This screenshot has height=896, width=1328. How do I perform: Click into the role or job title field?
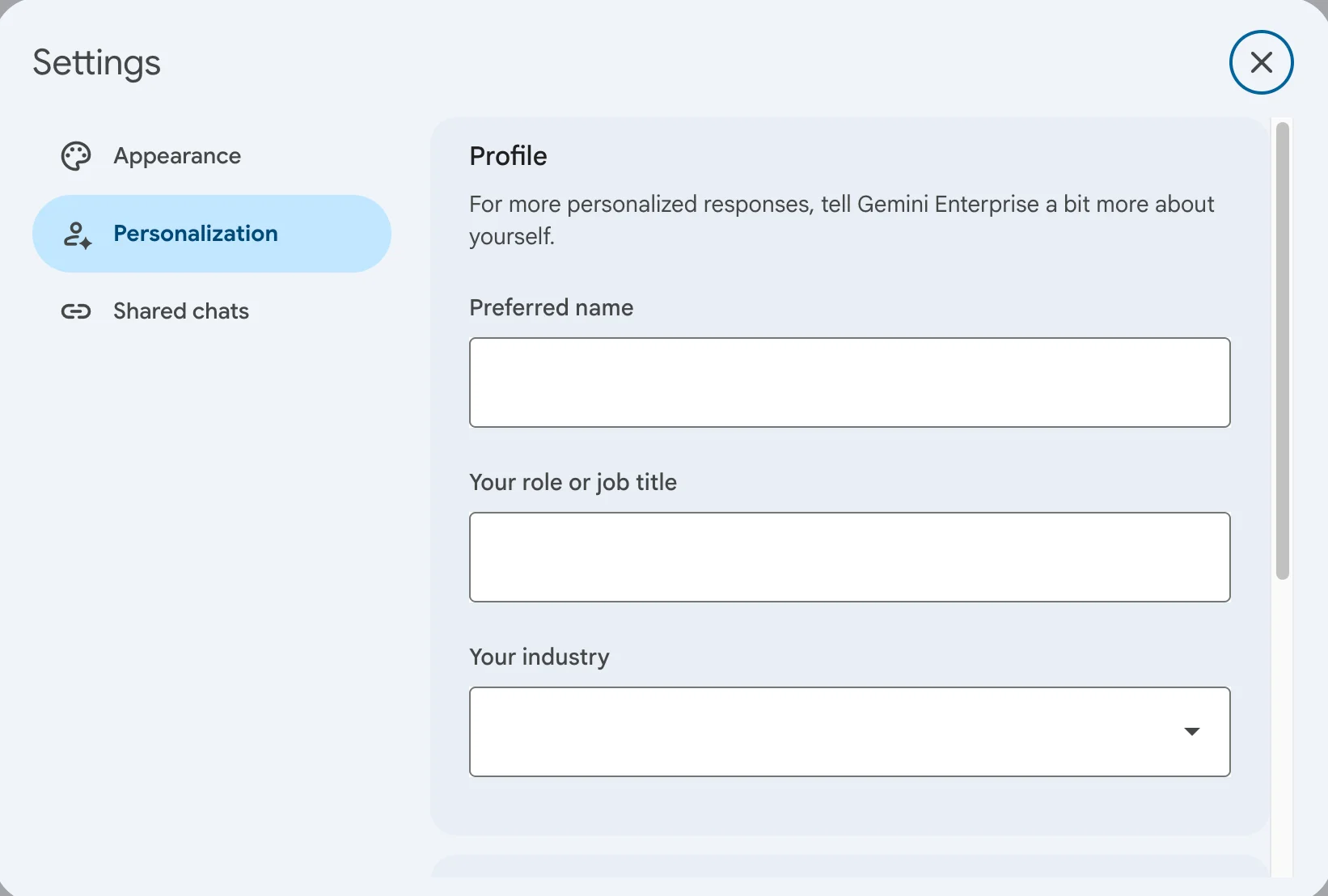tap(850, 557)
